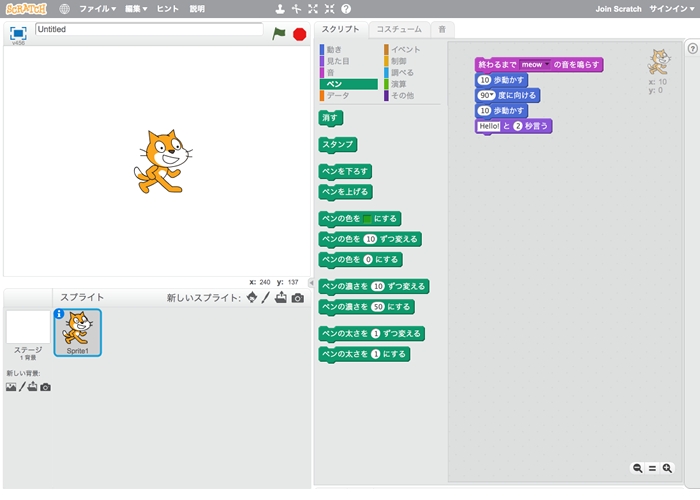Select the Duplicate stamp tool

pyautogui.click(x=280, y=9)
